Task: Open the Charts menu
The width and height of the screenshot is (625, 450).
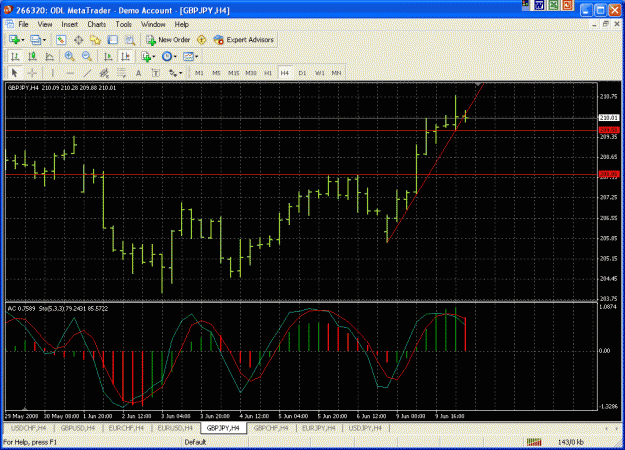Action: tap(96, 25)
